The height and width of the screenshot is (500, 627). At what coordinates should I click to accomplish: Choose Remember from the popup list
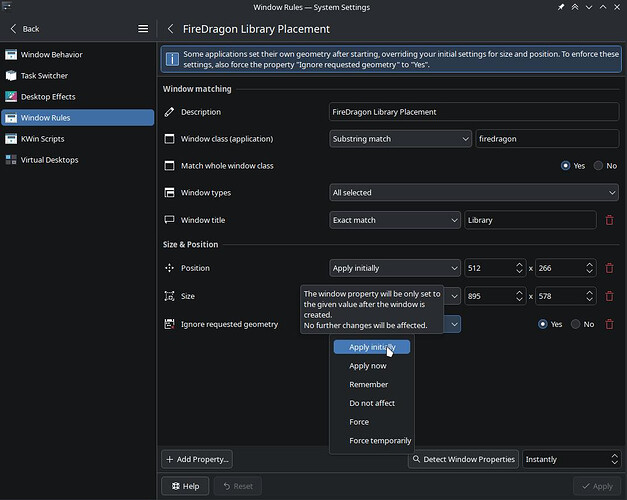(x=372, y=384)
